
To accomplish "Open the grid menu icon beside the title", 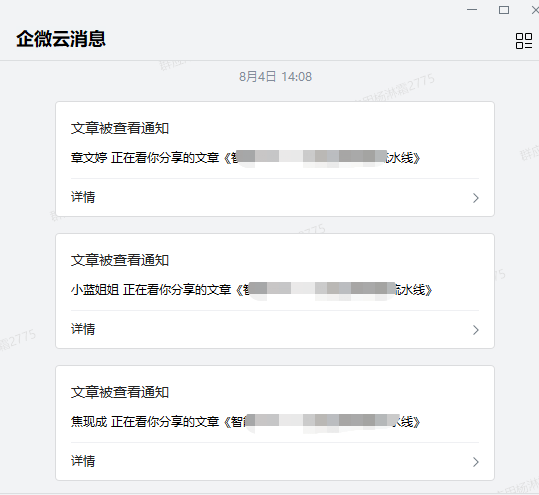I will [x=524, y=41].
